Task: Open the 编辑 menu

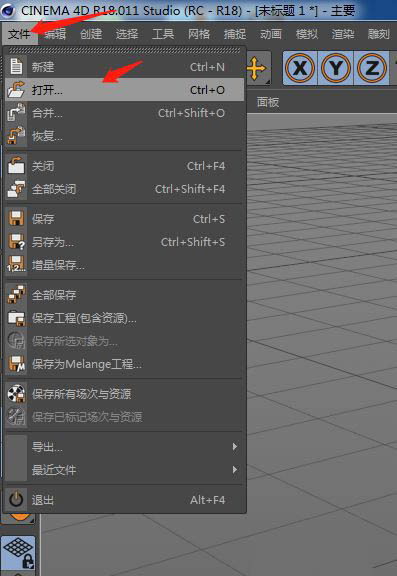Action: point(55,34)
